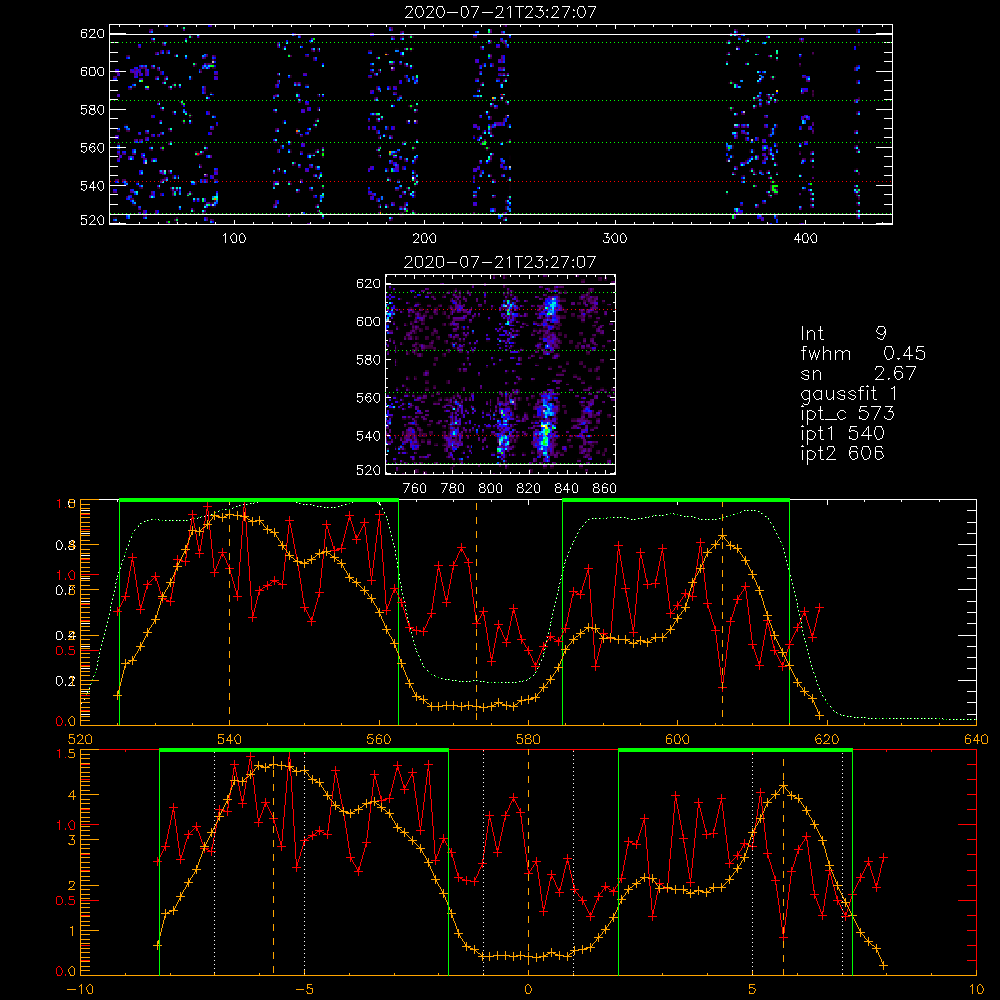Click x-axis label 10 on bottom plot
The image size is (1000, 1000).
976,990
